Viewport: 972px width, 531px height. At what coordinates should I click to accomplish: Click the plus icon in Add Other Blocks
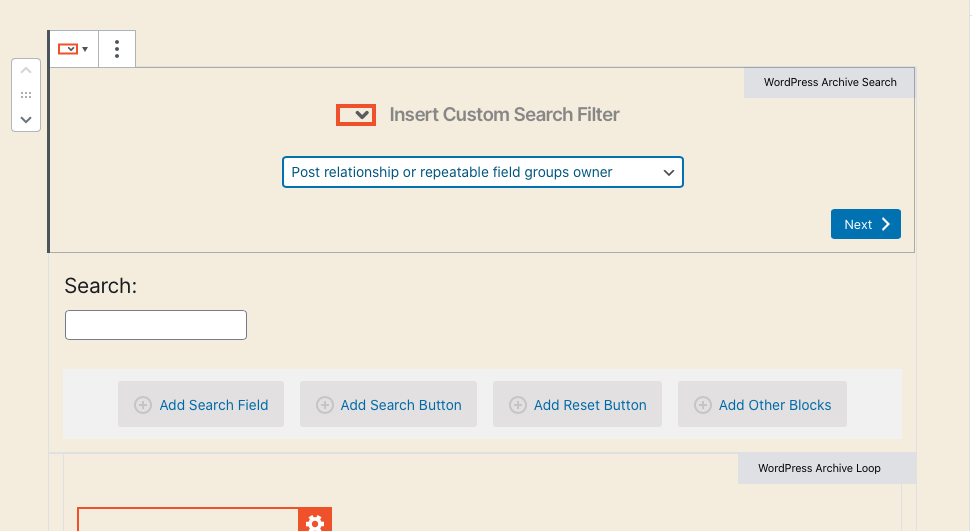(702, 405)
